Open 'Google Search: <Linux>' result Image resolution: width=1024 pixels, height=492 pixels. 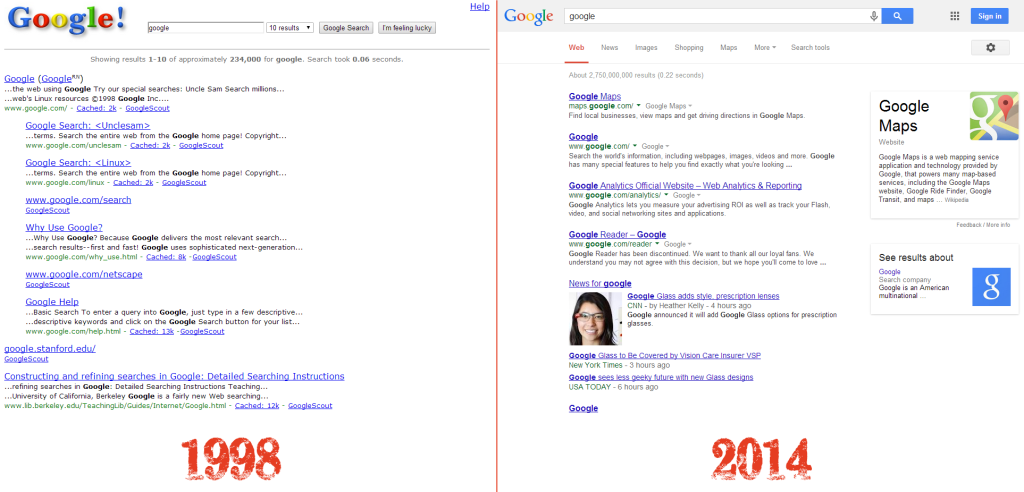point(78,163)
